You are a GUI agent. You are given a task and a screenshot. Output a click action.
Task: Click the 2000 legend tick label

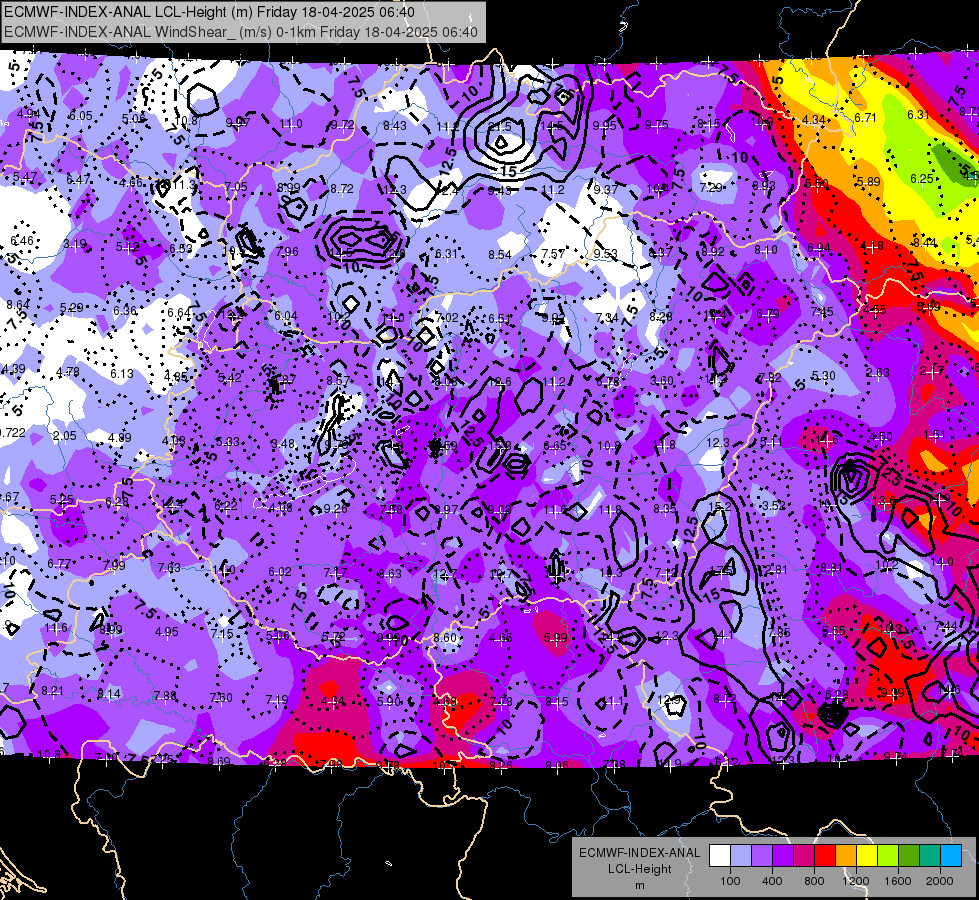(940, 881)
